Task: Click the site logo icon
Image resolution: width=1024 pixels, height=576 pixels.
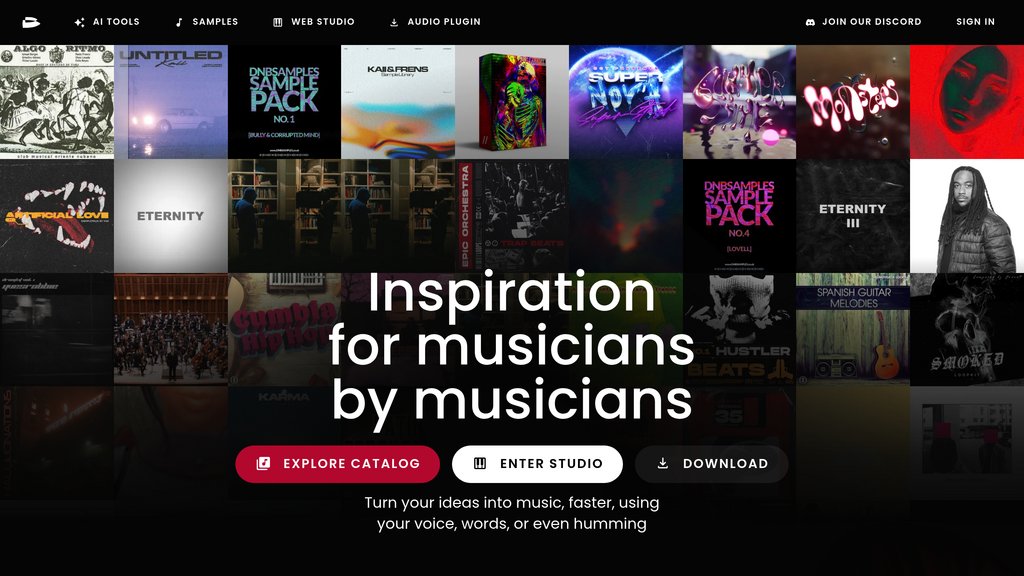Action: [x=31, y=22]
